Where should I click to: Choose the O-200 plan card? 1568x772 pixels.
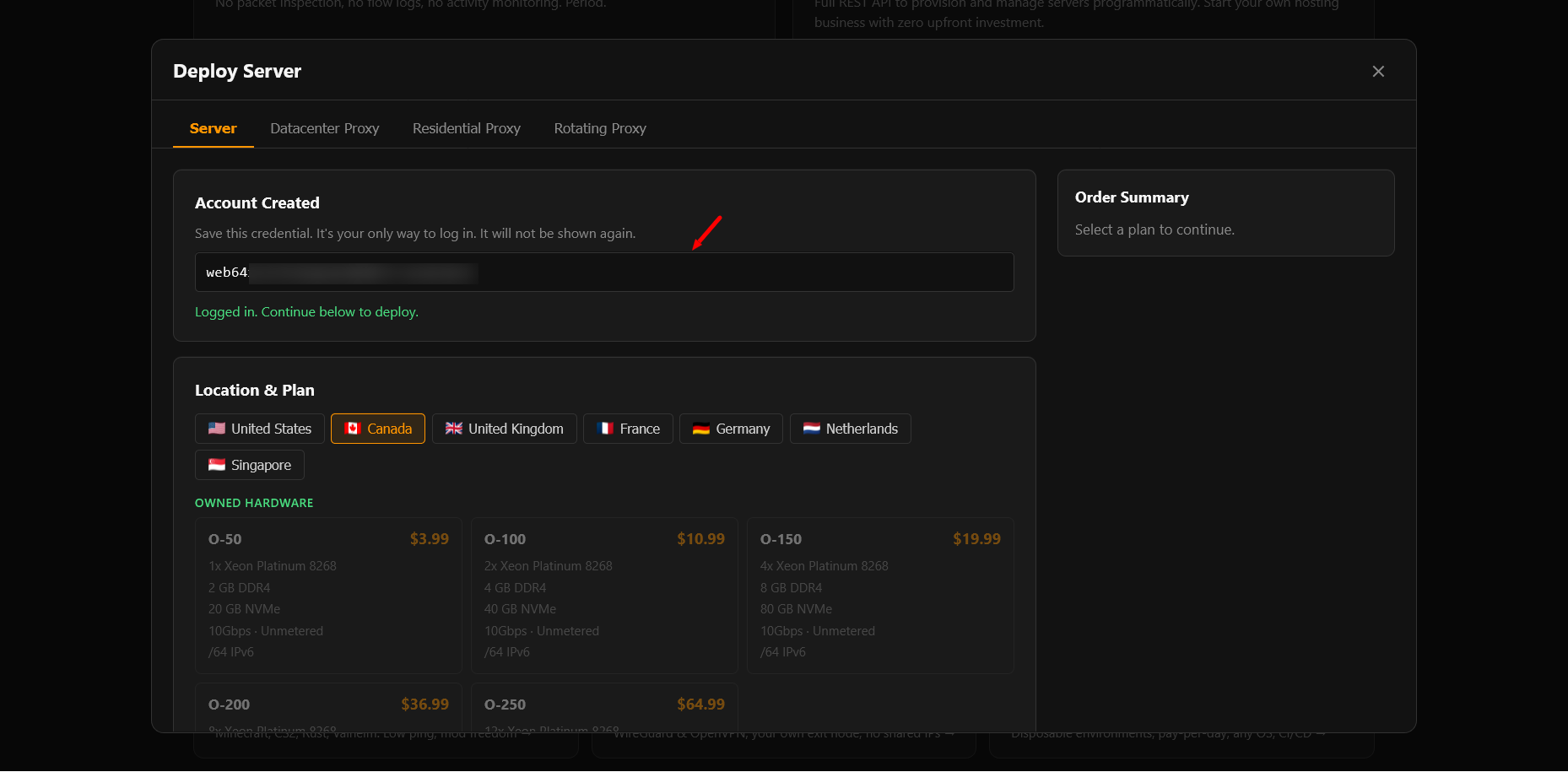pyautogui.click(x=328, y=707)
